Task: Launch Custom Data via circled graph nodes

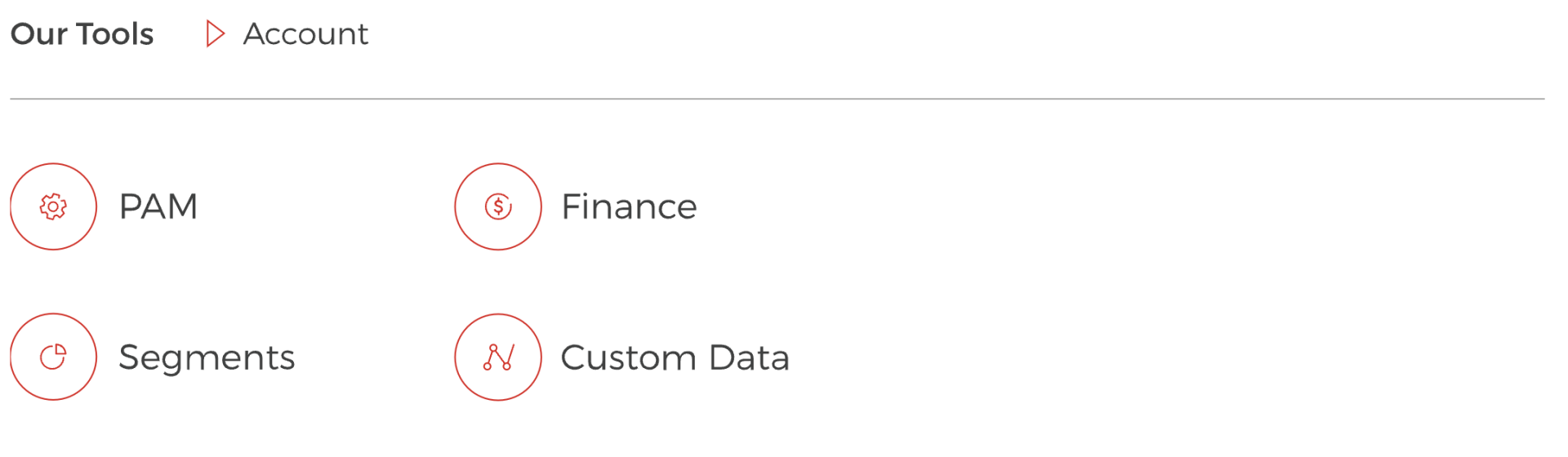Action: pyautogui.click(x=498, y=357)
